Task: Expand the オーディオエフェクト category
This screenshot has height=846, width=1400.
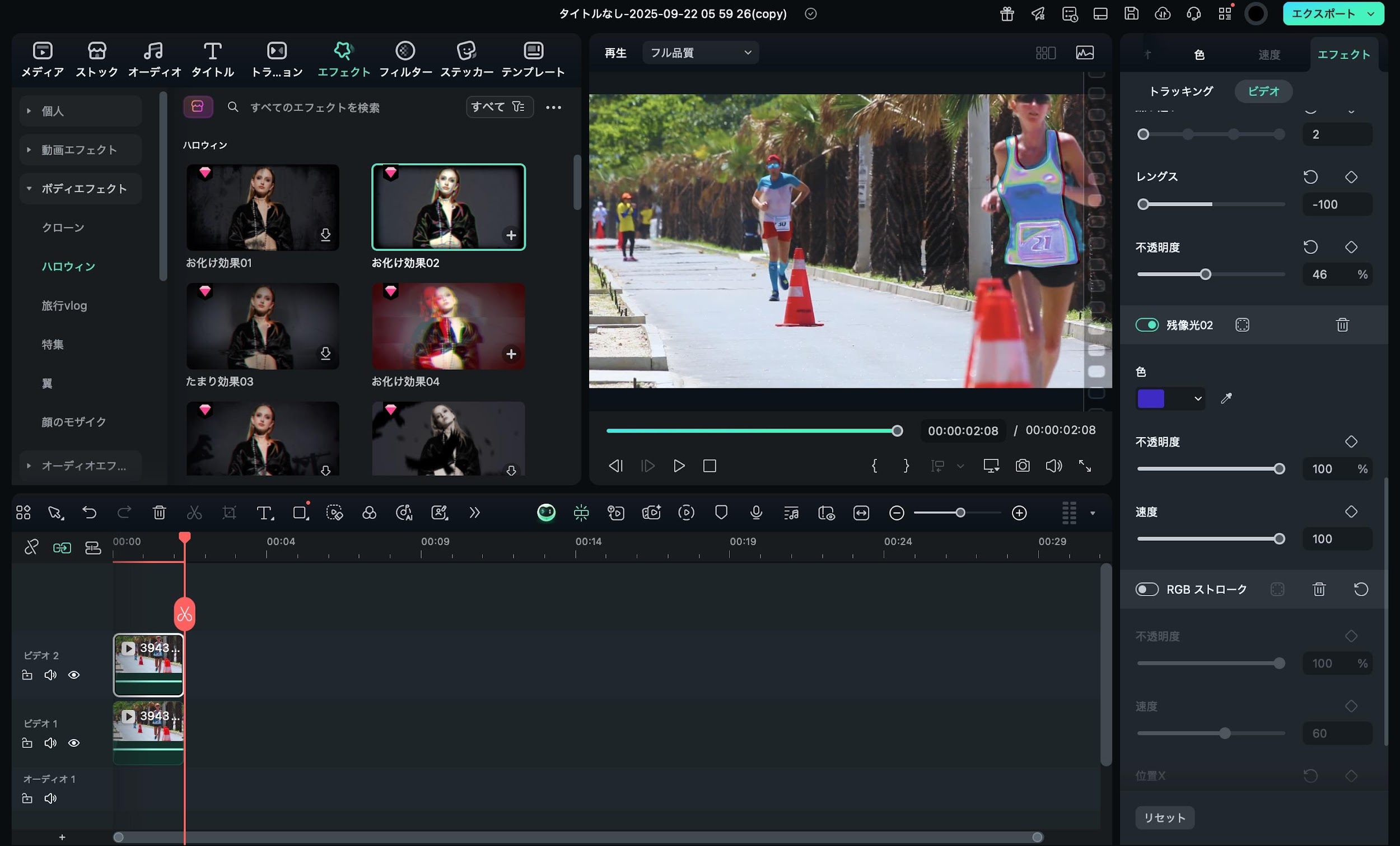Action: click(80, 466)
